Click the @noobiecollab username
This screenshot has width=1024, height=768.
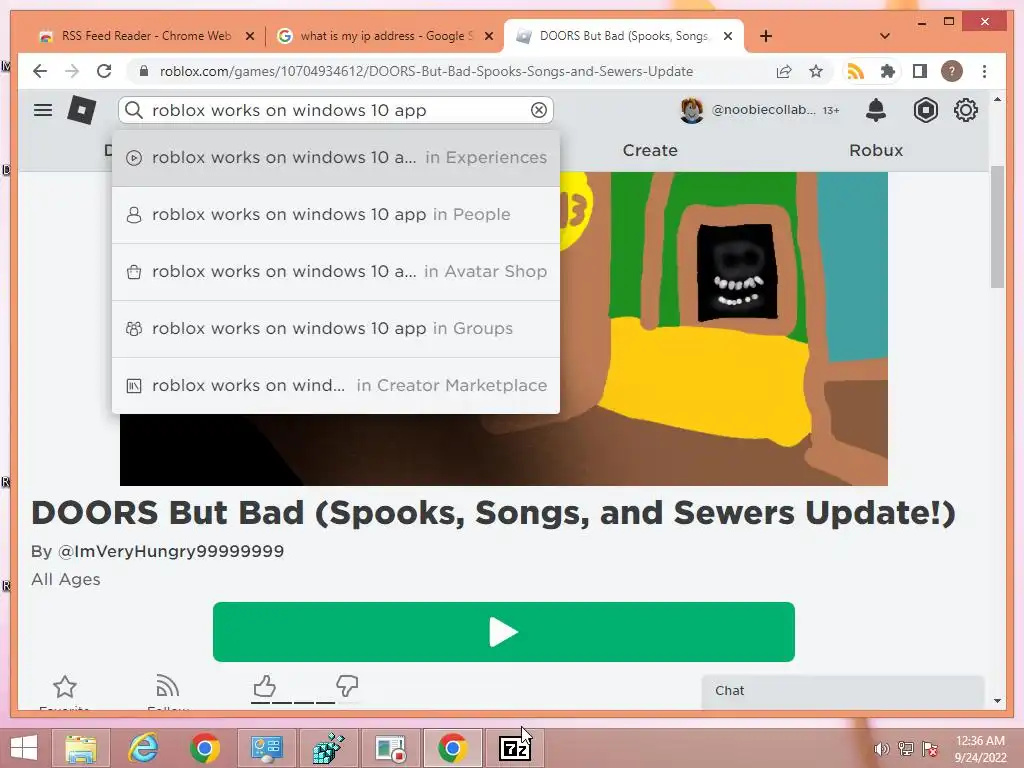763,110
